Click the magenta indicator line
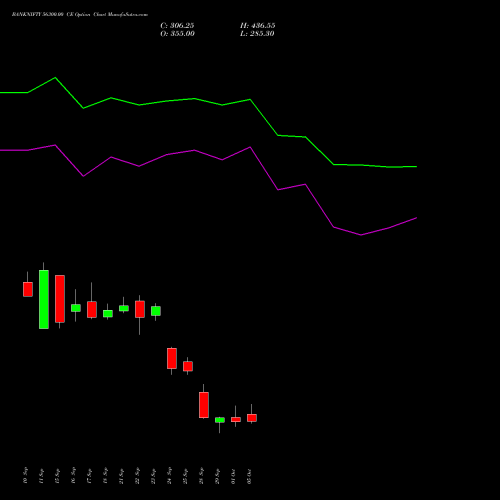This screenshot has height=500, width=500. pos(208,156)
